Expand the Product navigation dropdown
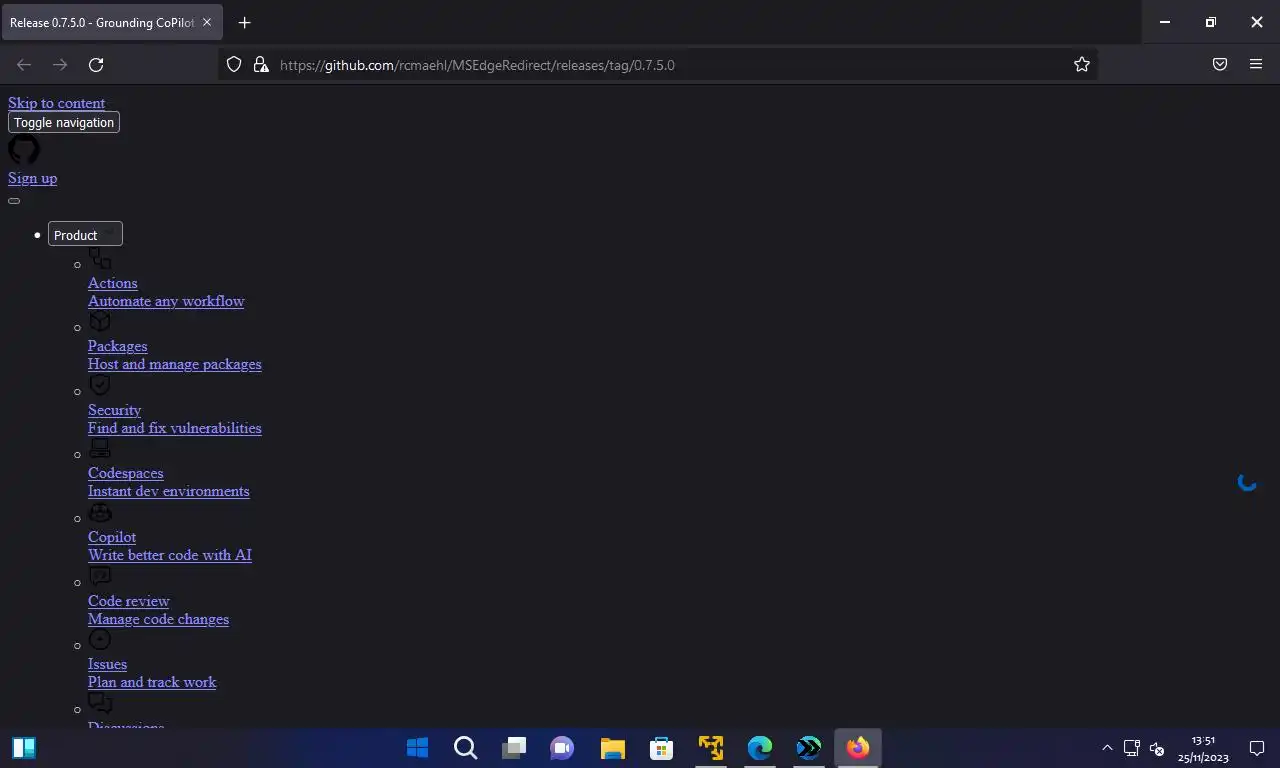The image size is (1280, 768). point(85,234)
